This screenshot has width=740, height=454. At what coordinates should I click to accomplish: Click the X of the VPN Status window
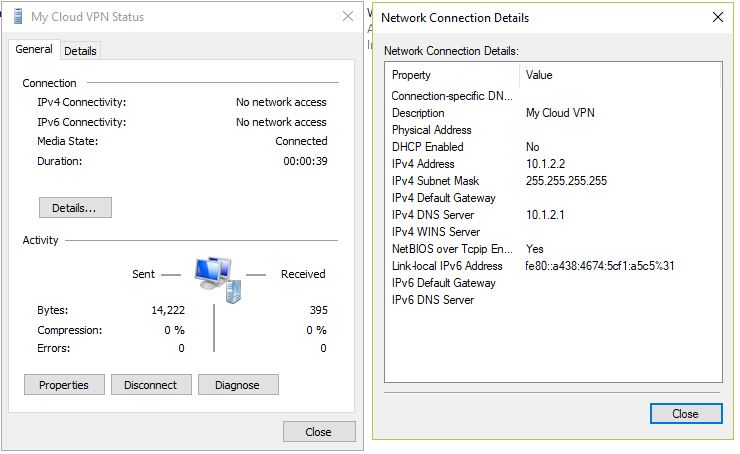pos(348,17)
